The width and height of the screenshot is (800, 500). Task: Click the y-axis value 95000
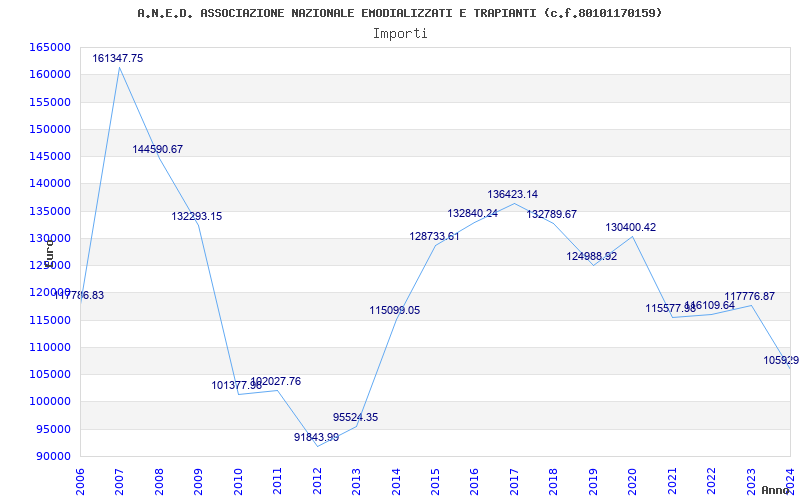pyautogui.click(x=53, y=429)
